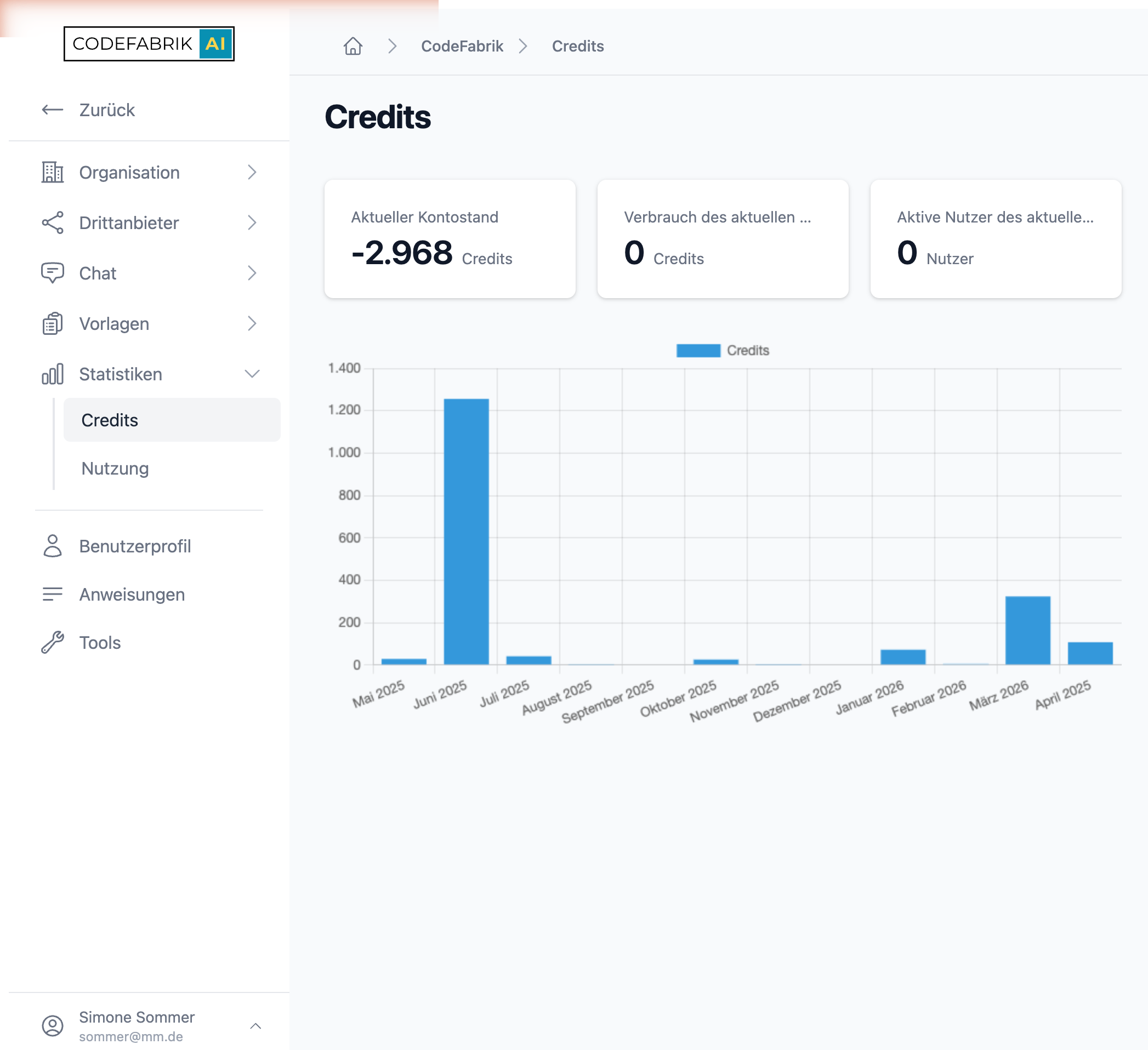Image resolution: width=1148 pixels, height=1050 pixels.
Task: Click the Juni 2025 chart bar
Action: (x=467, y=532)
